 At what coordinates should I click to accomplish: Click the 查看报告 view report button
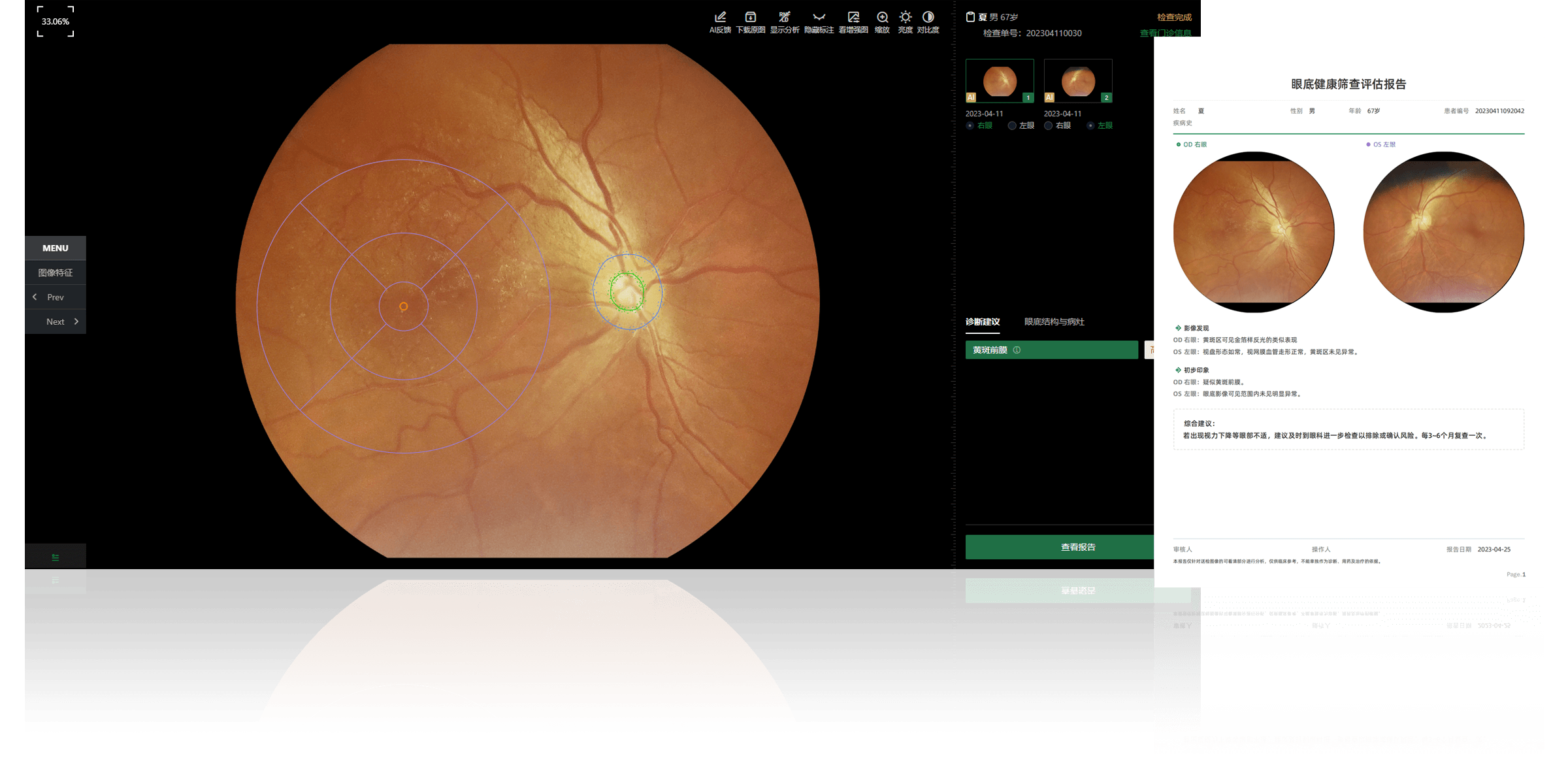click(x=1060, y=547)
